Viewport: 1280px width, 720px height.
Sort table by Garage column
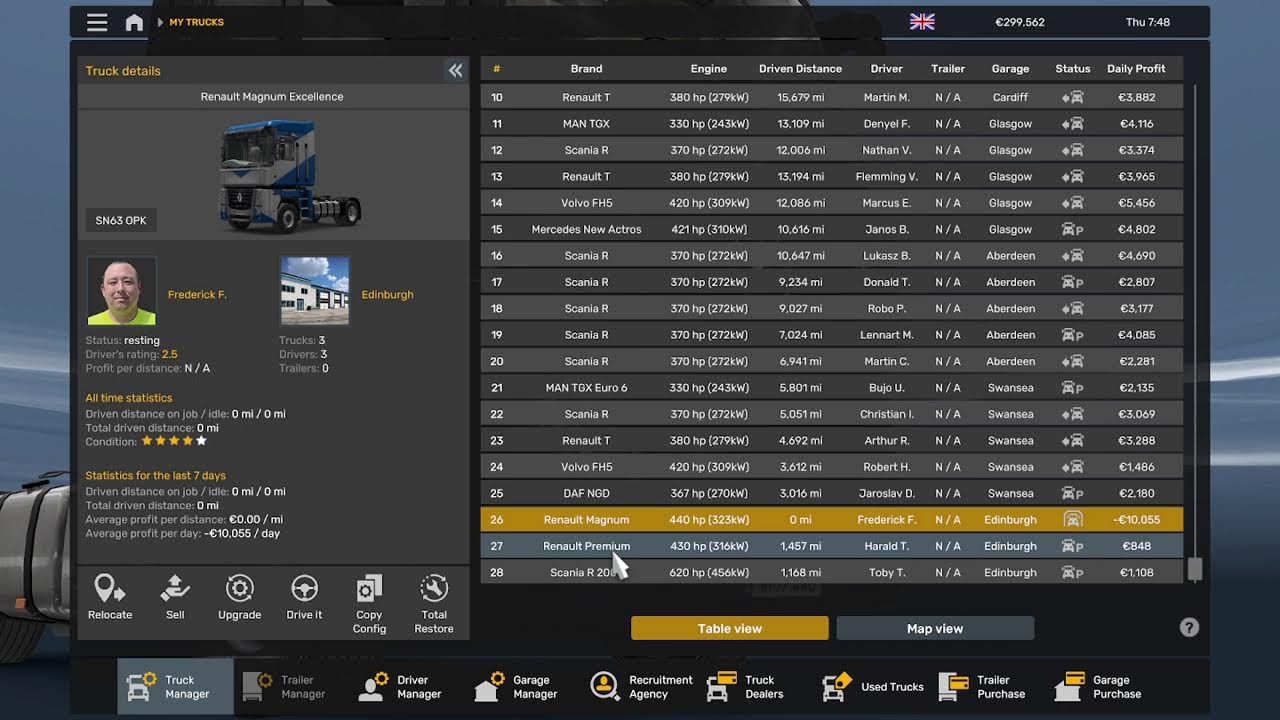pos(1010,69)
